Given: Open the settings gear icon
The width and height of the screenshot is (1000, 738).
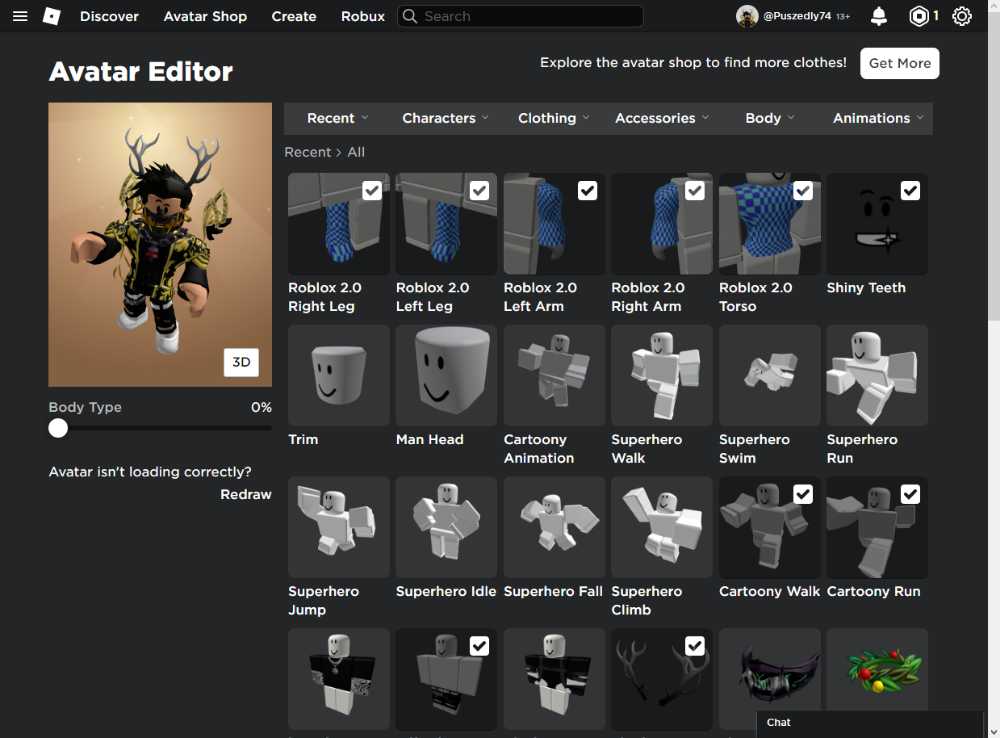Looking at the screenshot, I should 961,16.
